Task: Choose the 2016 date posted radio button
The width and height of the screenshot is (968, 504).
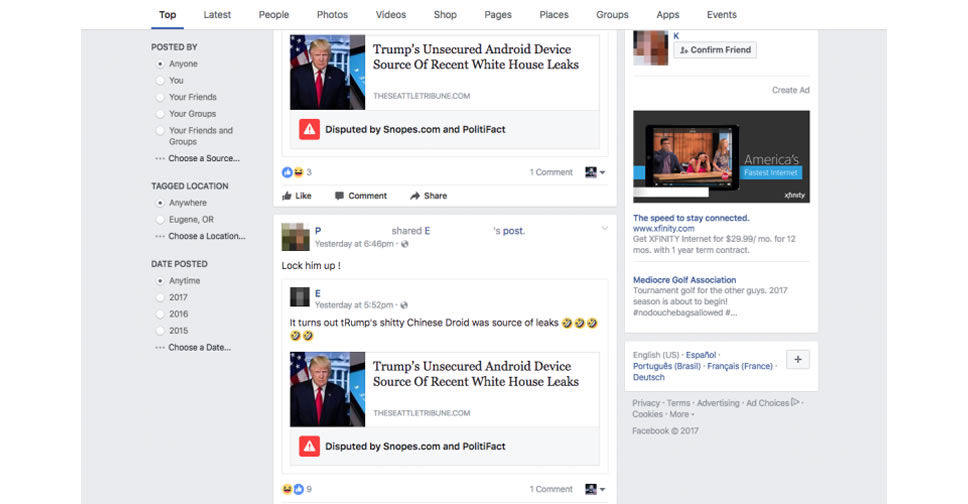Action: coord(160,314)
